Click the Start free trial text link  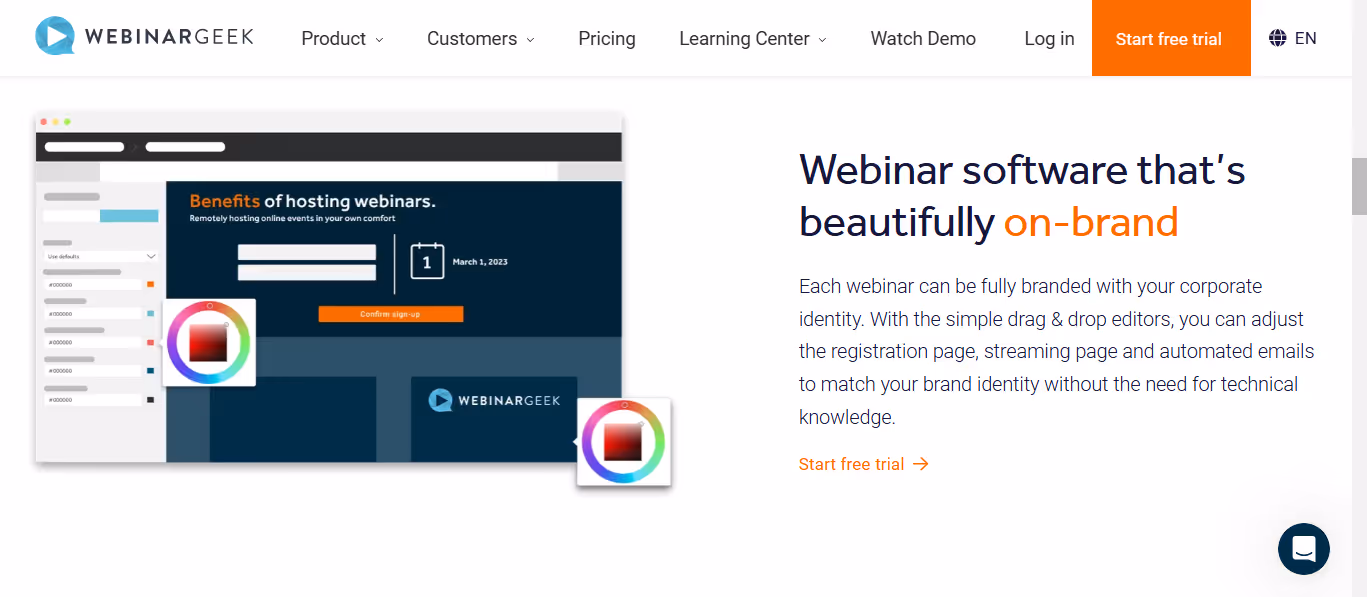[x=851, y=464]
